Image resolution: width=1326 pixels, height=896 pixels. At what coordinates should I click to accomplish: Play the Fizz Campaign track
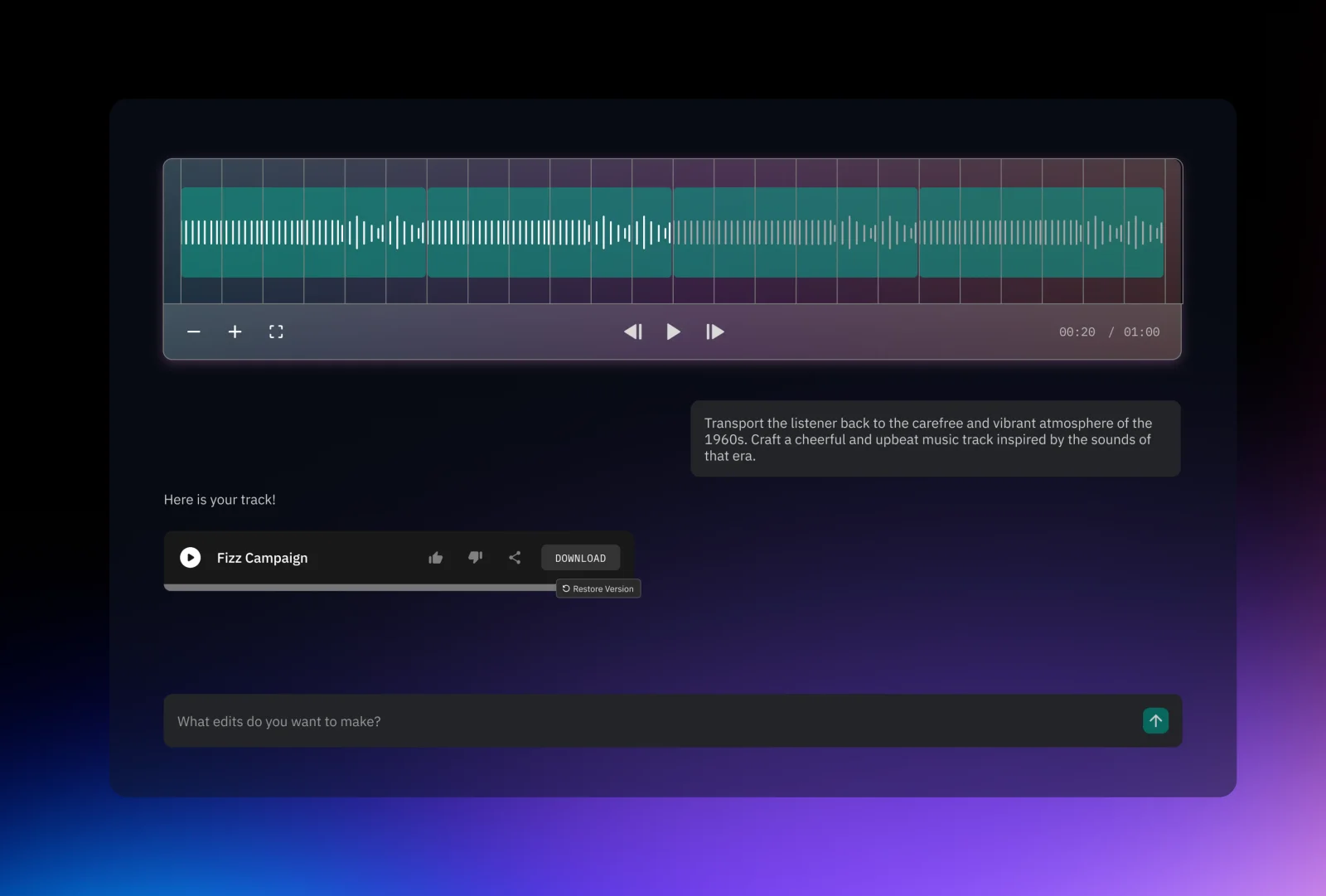click(190, 557)
